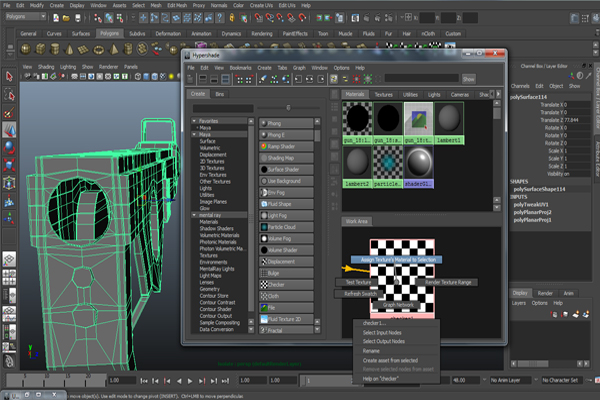600x400 pixels.
Task: Click the save scene icon
Action: [x=78, y=18]
